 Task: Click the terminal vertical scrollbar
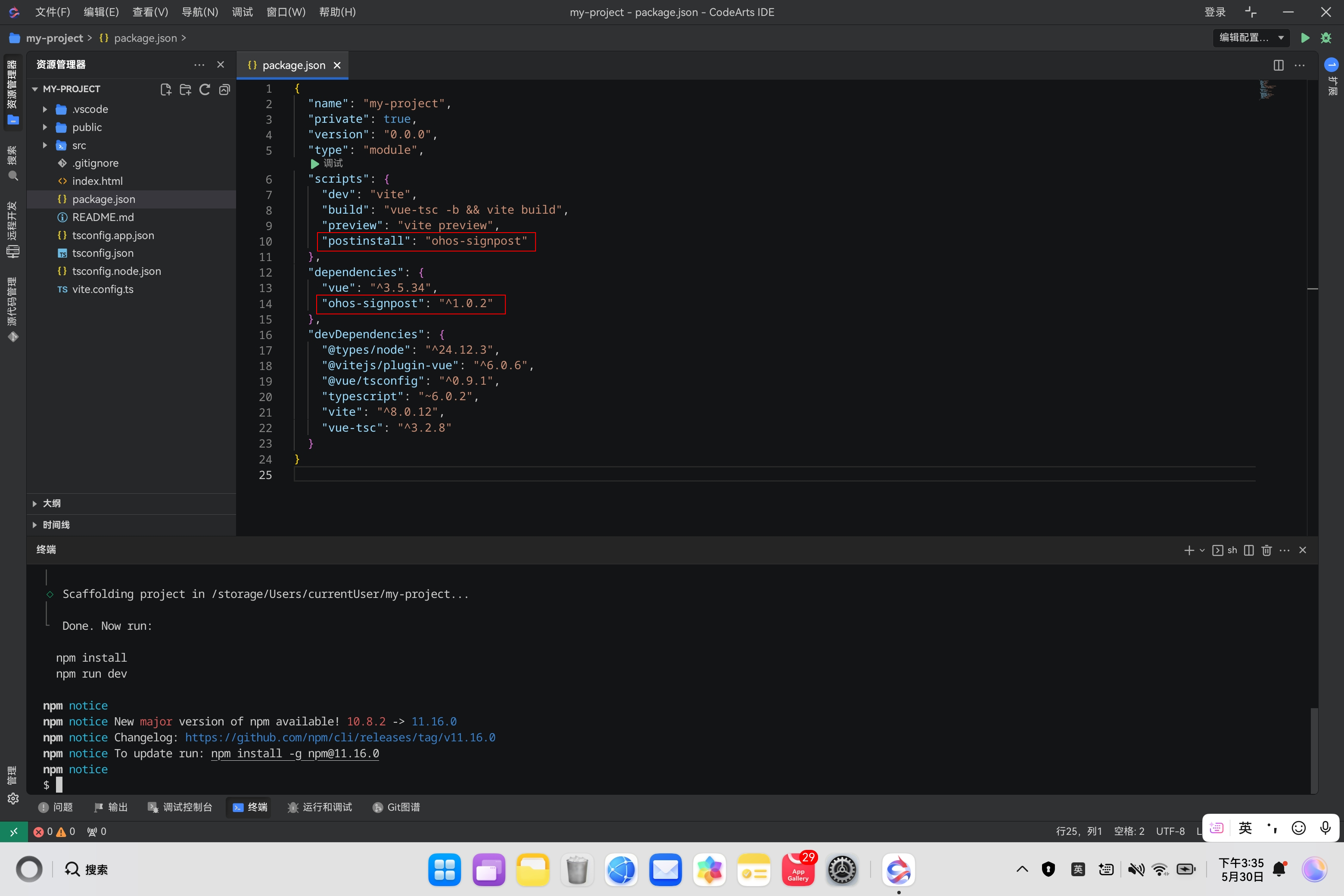click(1314, 750)
